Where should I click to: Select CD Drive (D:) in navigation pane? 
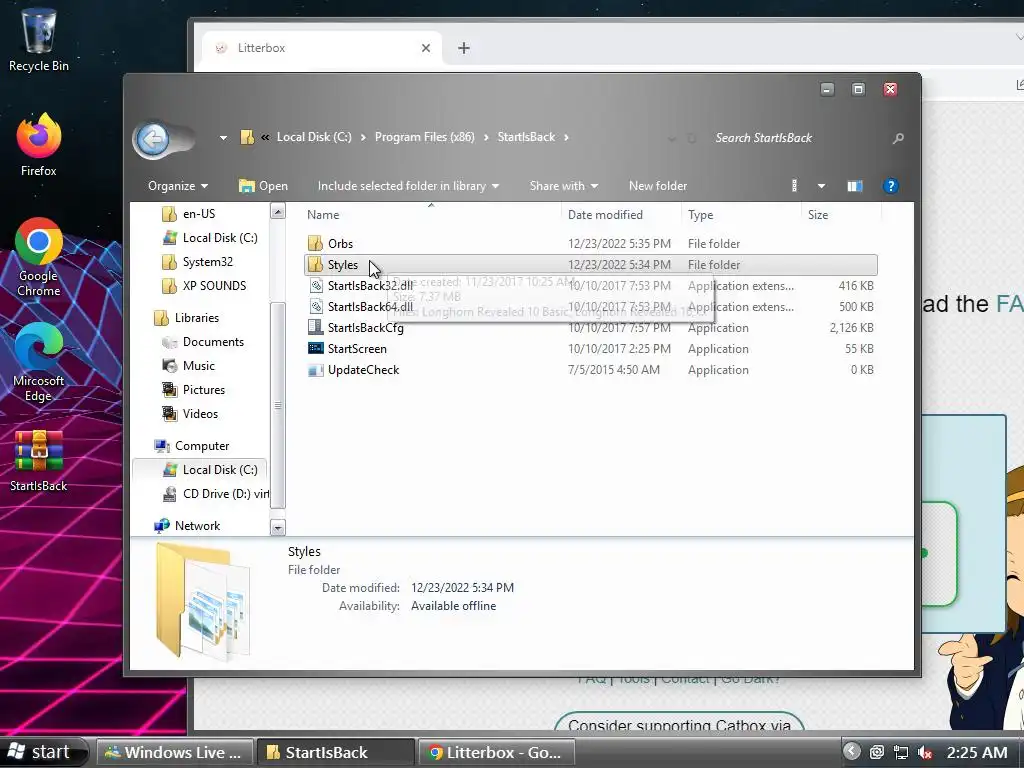pyautogui.click(x=215, y=494)
